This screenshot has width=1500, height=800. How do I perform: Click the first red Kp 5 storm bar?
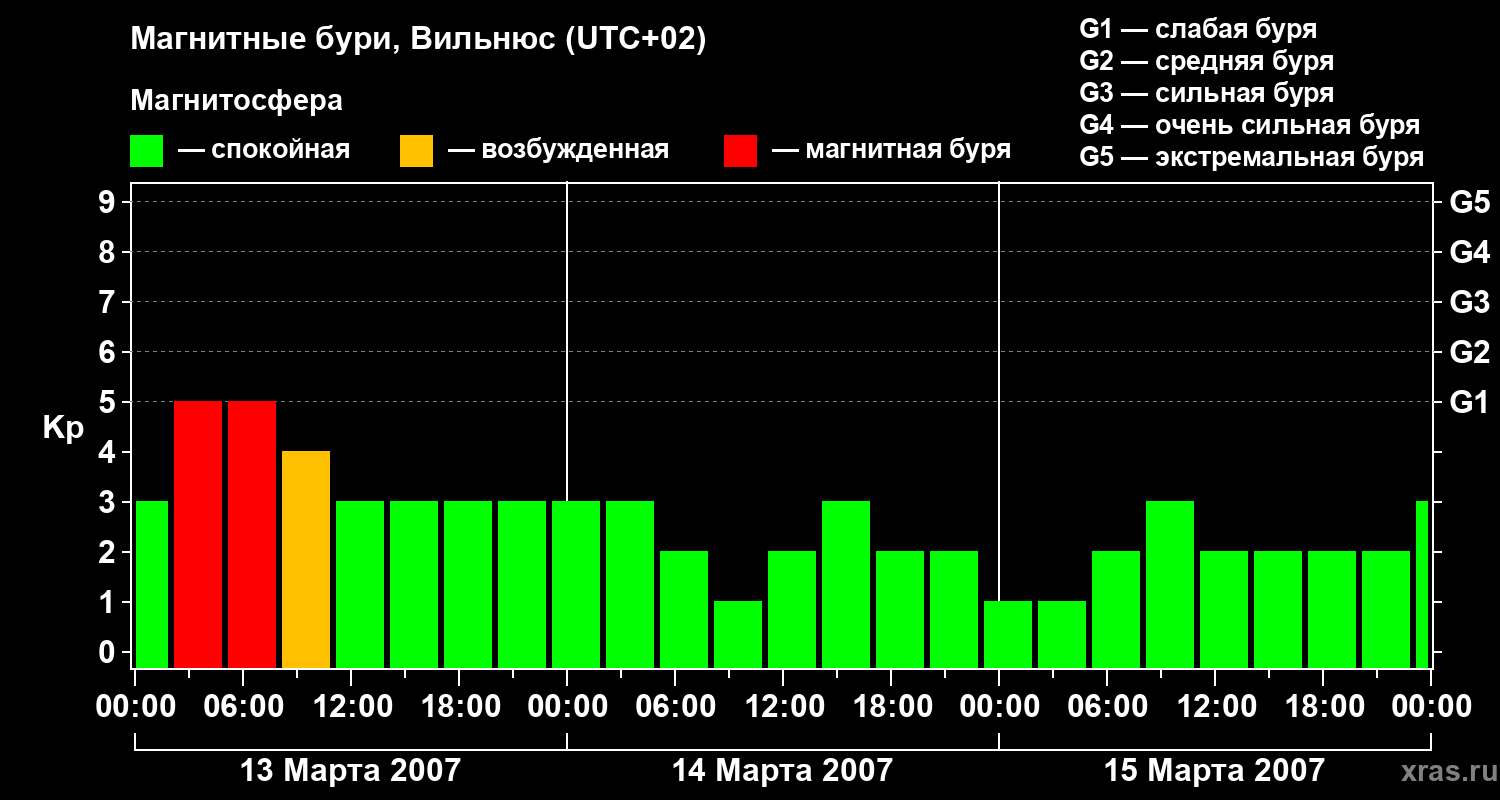click(198, 534)
